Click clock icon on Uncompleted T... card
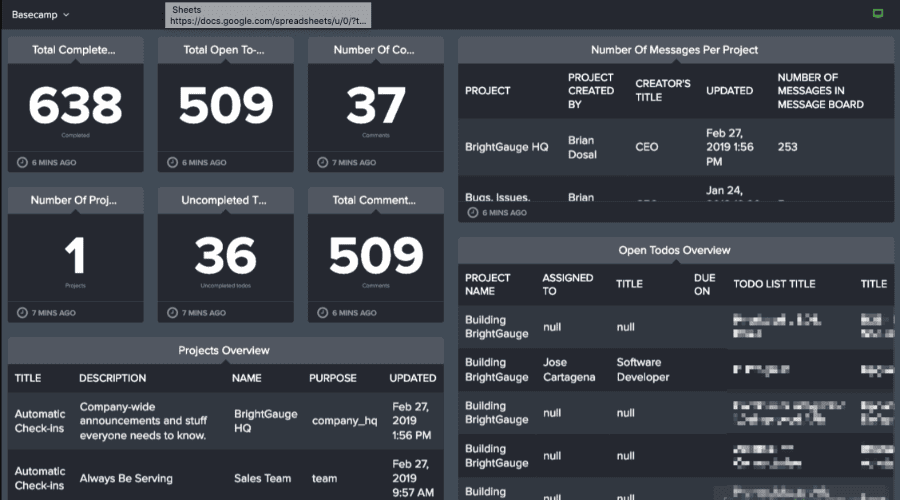The width and height of the screenshot is (900, 500). pyautogui.click(x=172, y=313)
